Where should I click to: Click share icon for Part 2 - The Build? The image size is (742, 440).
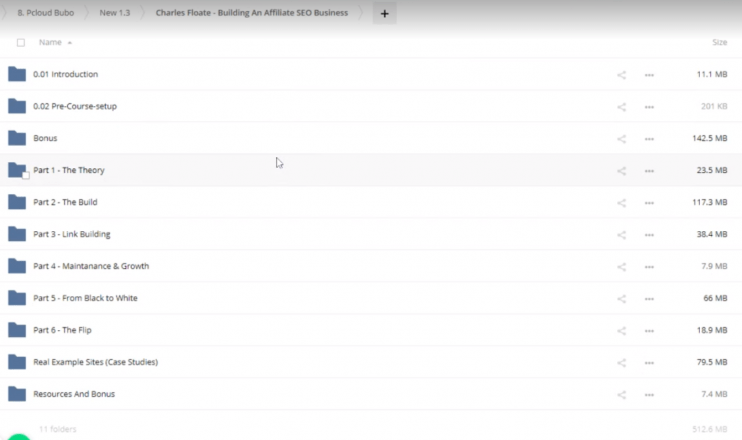(x=621, y=202)
